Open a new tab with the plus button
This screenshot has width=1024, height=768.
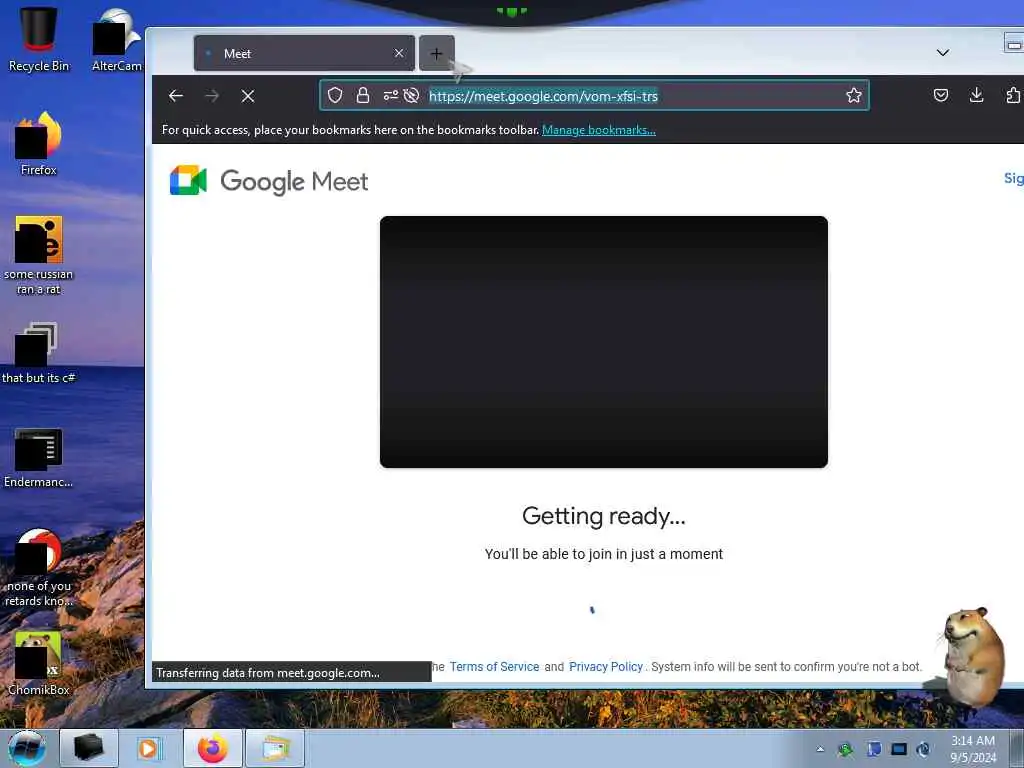436,54
